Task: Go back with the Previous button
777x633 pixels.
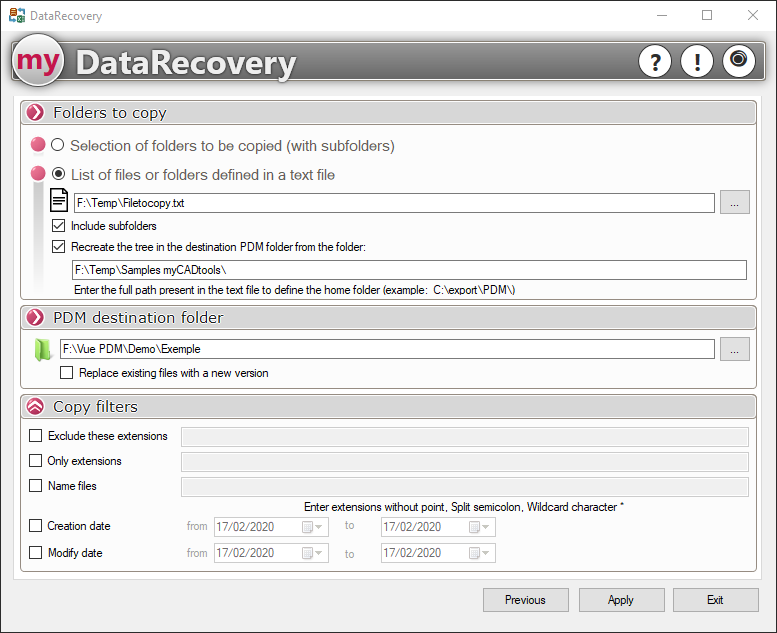Action: coord(525,600)
